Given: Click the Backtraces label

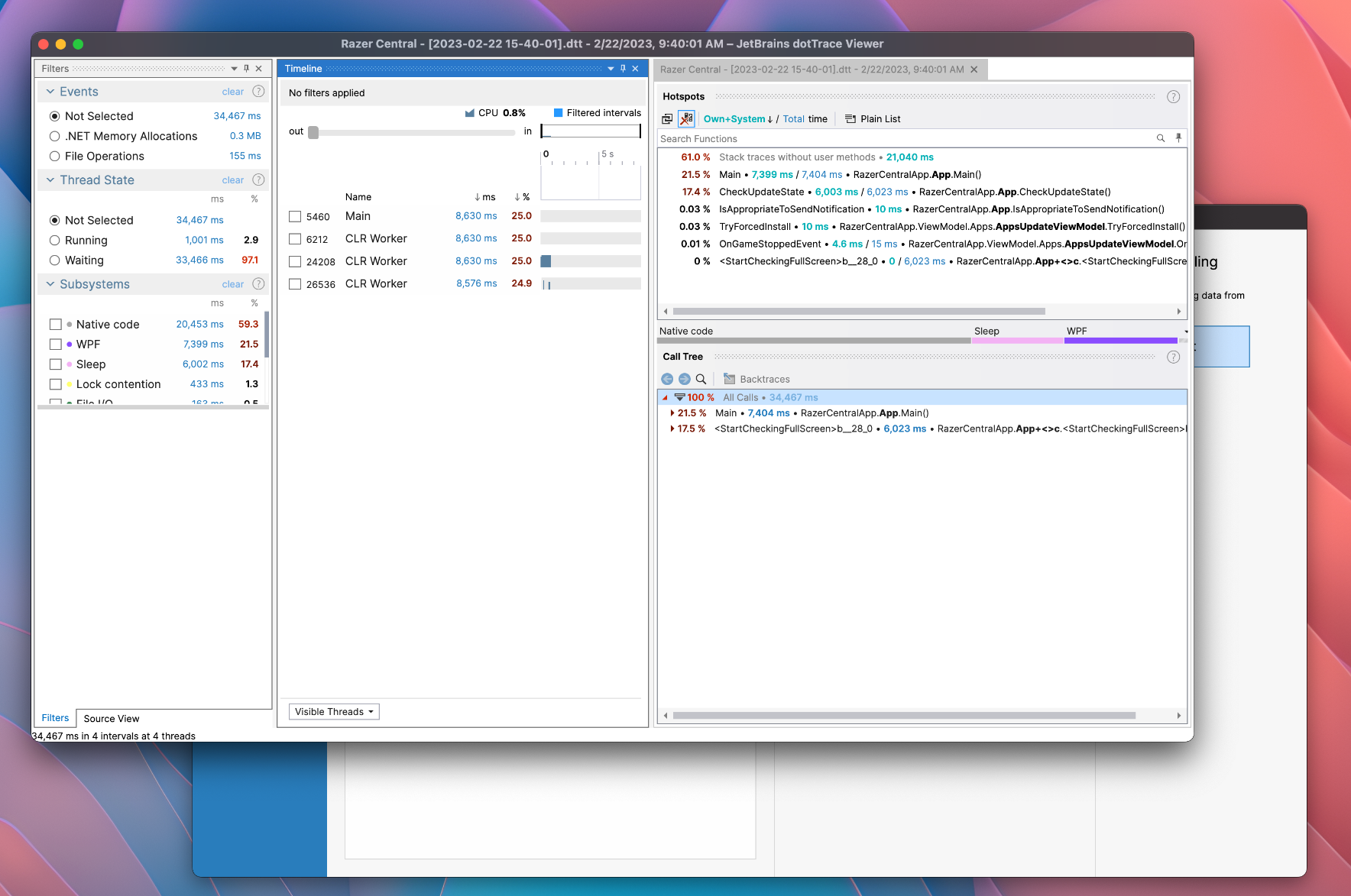Looking at the screenshot, I should point(765,380).
